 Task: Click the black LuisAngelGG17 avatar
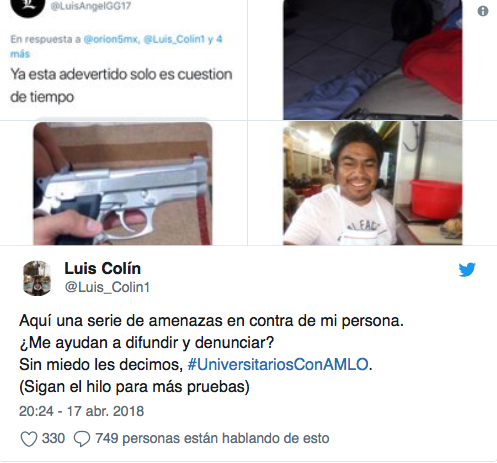click(28, 7)
